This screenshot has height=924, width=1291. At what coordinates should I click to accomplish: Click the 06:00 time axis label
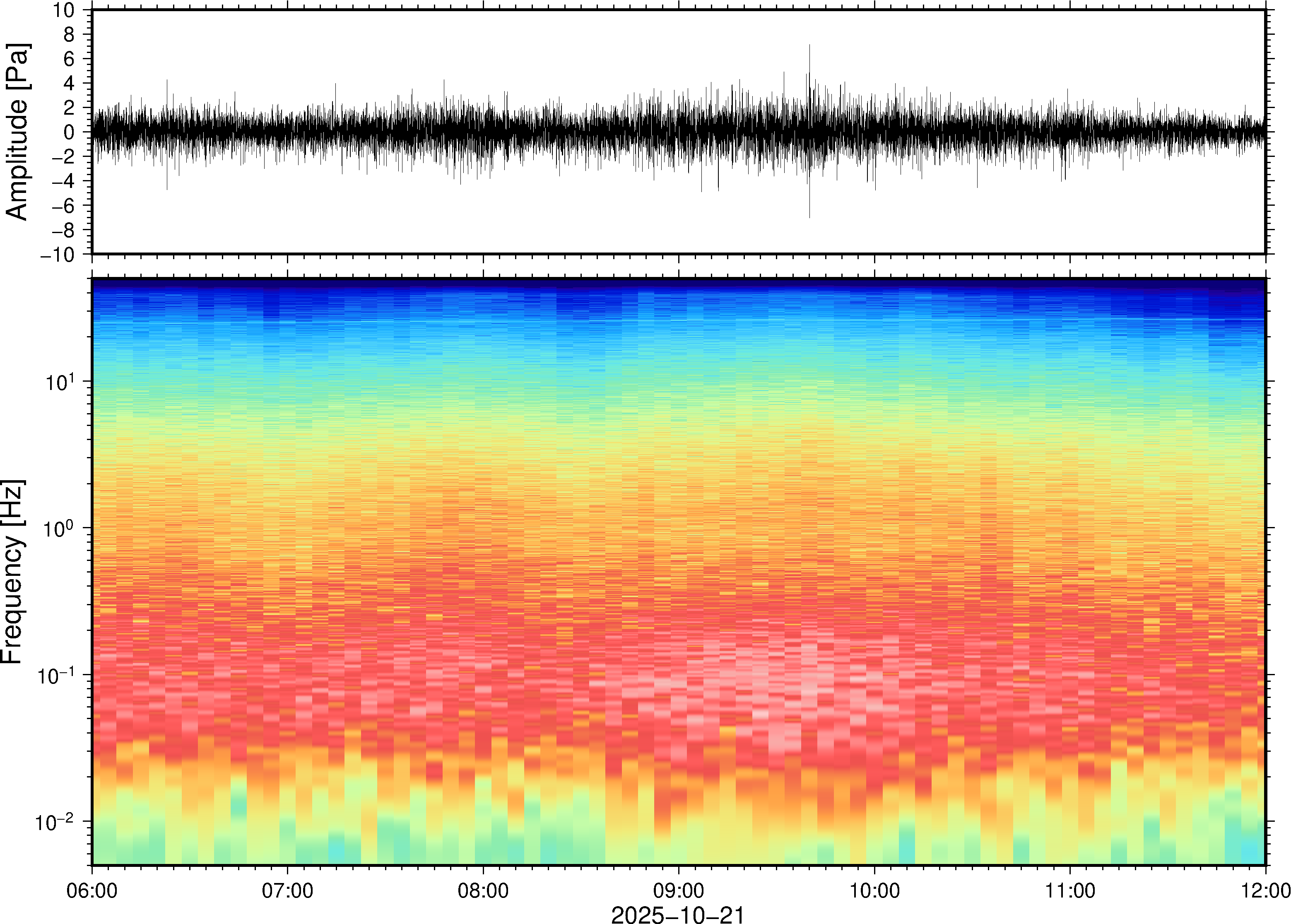tap(92, 890)
